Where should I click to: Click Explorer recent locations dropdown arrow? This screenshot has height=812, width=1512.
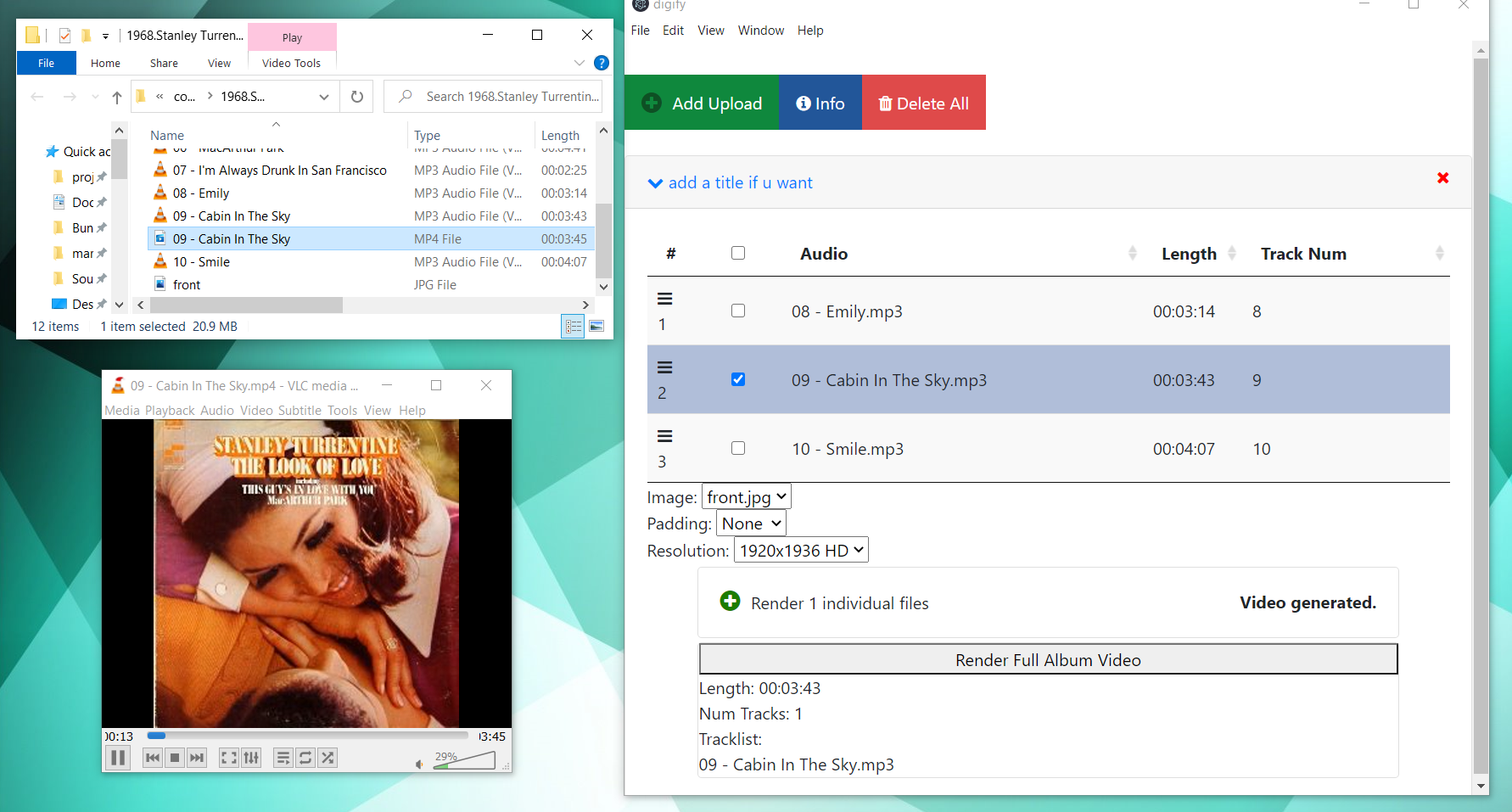point(95,97)
